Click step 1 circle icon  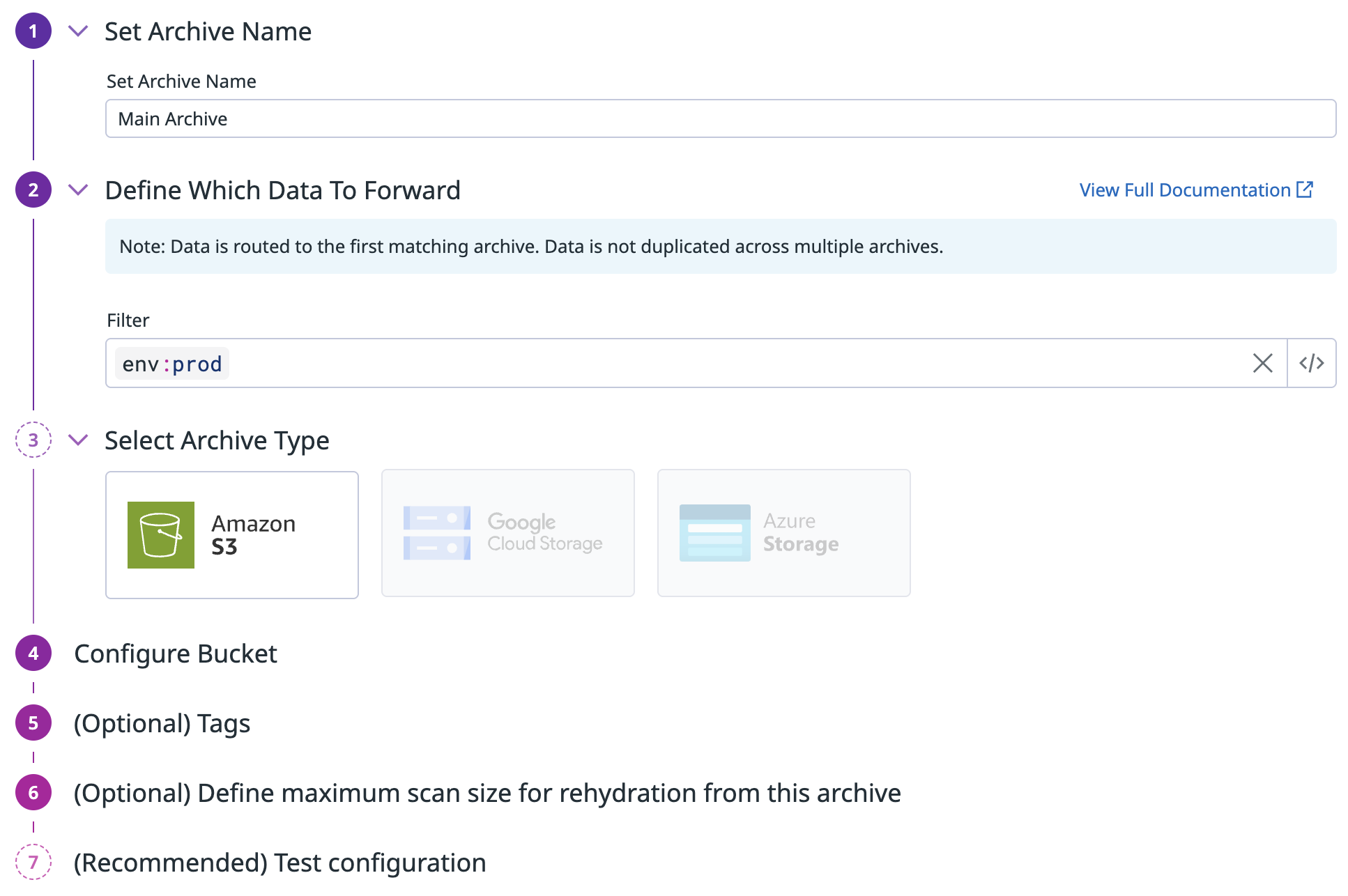pyautogui.click(x=33, y=31)
